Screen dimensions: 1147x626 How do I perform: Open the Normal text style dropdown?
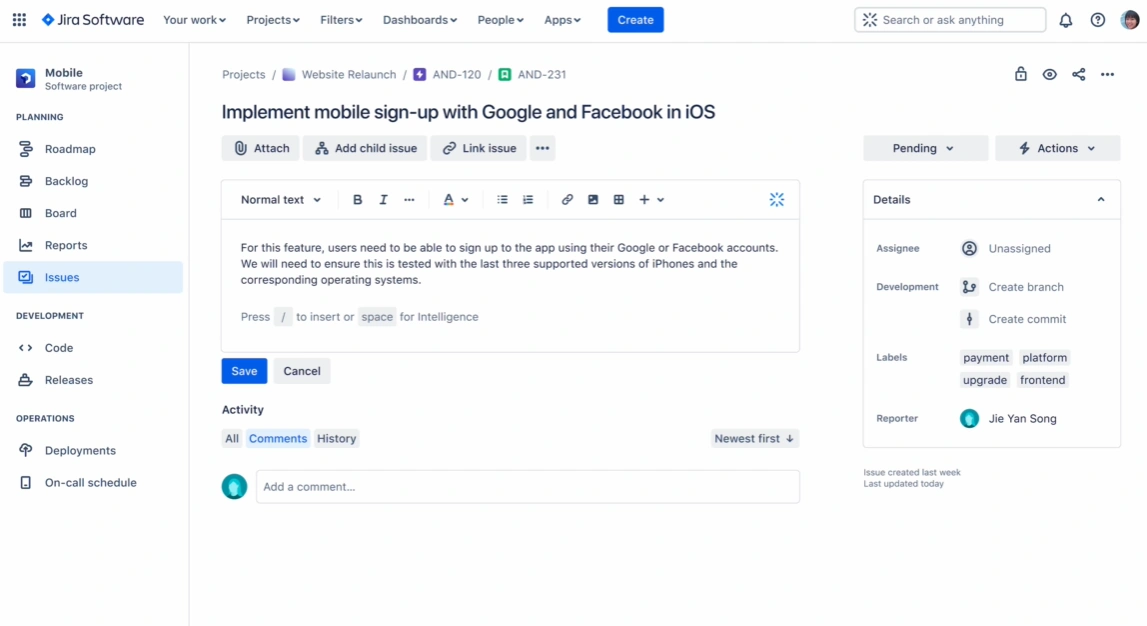281,200
